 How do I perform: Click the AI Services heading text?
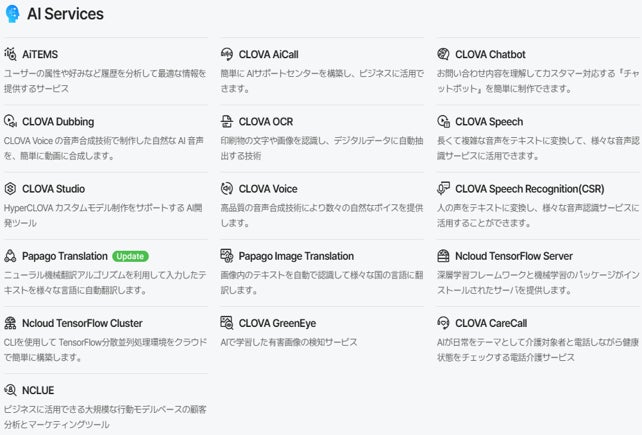pyautogui.click(x=65, y=14)
